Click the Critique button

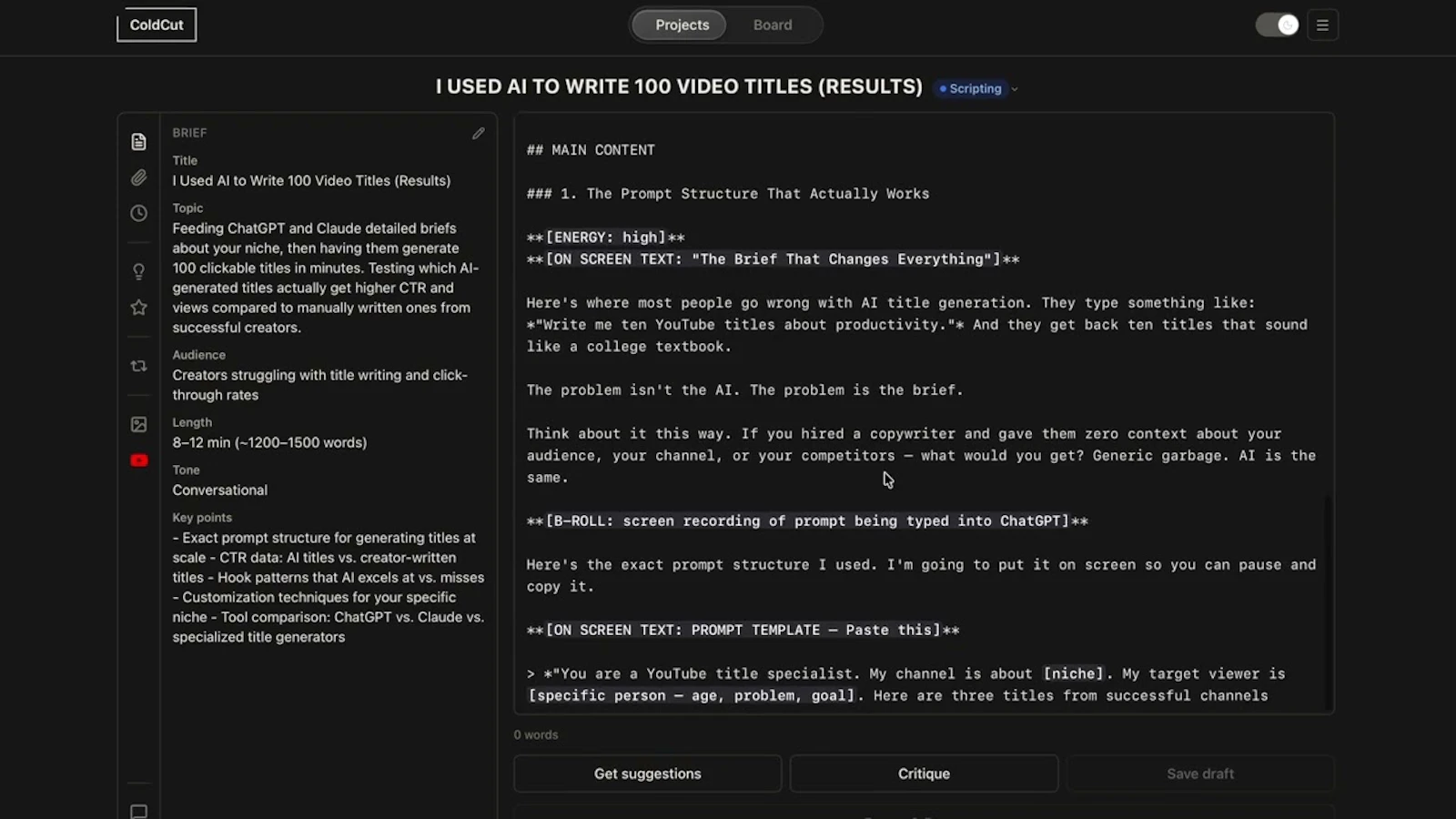click(x=924, y=773)
